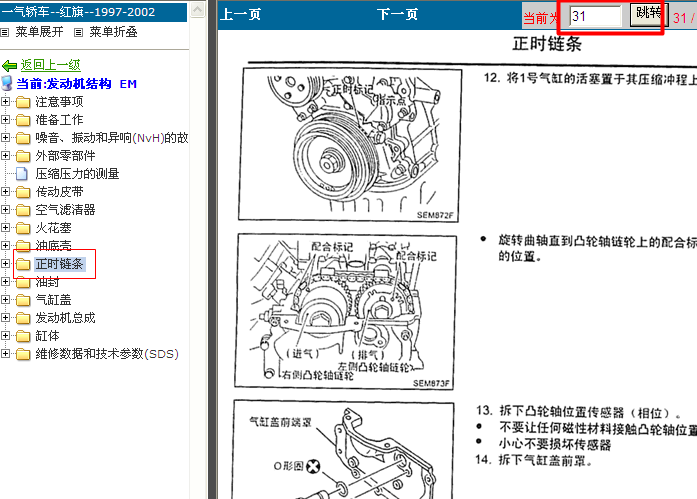Click the computer icon beside 当前:发动机结构
Viewport: 697px width, 499px height.
point(7,83)
